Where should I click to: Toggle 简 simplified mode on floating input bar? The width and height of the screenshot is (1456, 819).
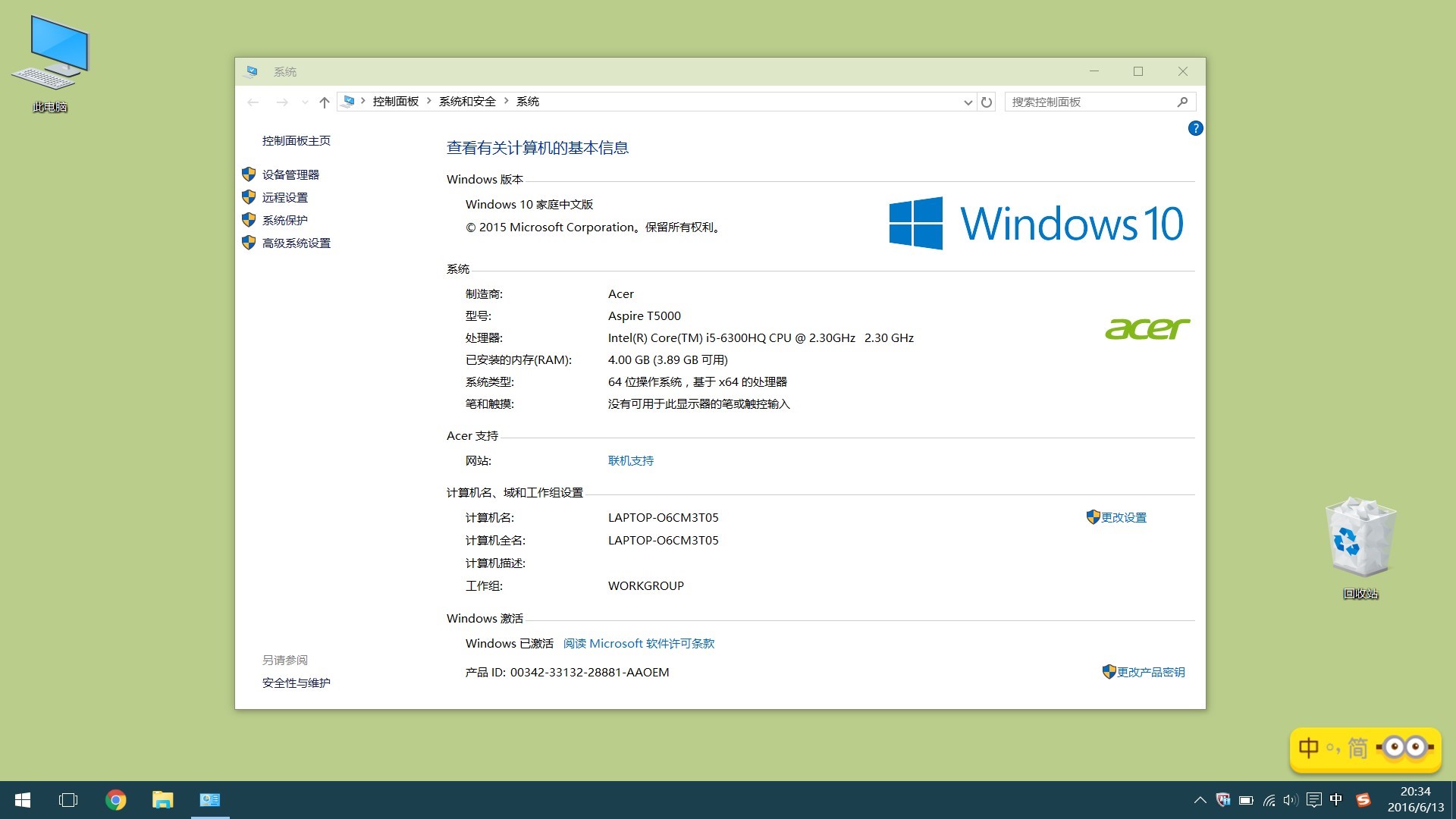(1357, 748)
